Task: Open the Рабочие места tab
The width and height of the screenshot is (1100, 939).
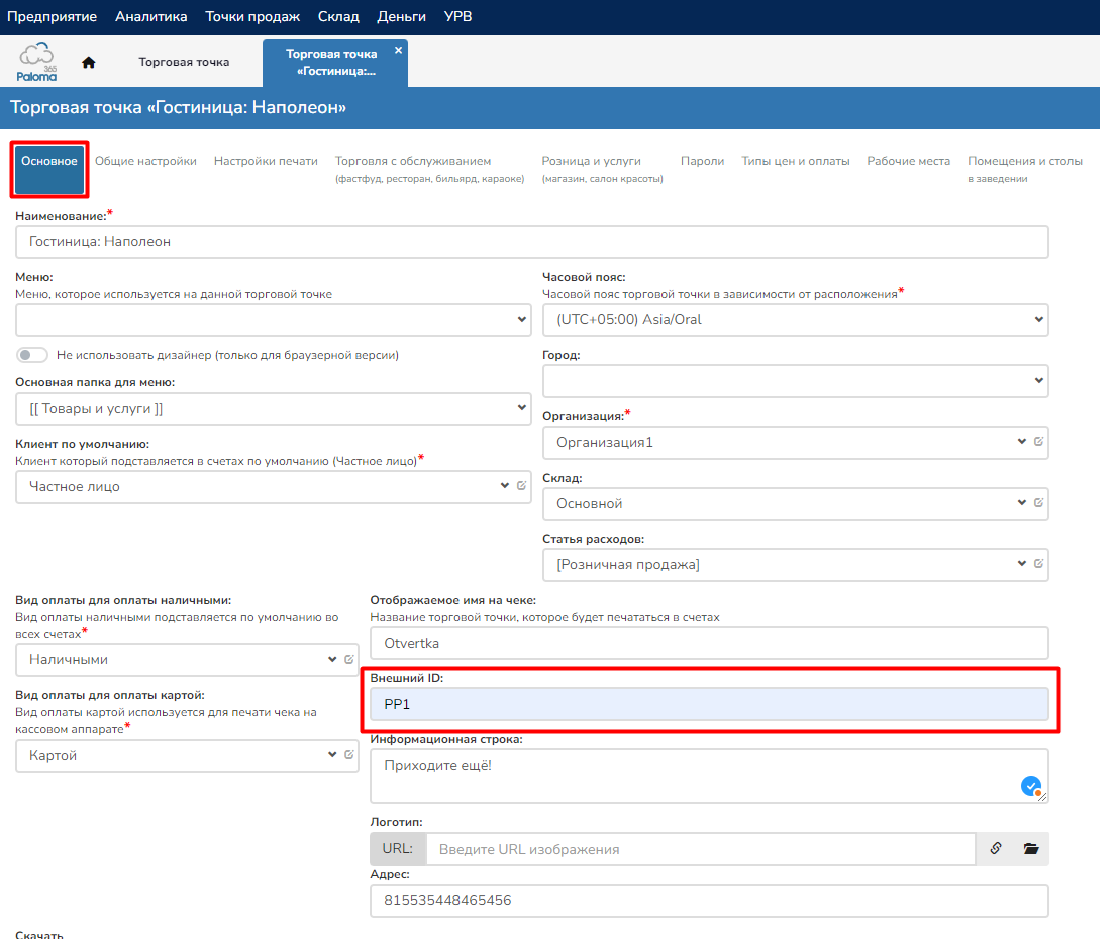Action: [x=908, y=161]
